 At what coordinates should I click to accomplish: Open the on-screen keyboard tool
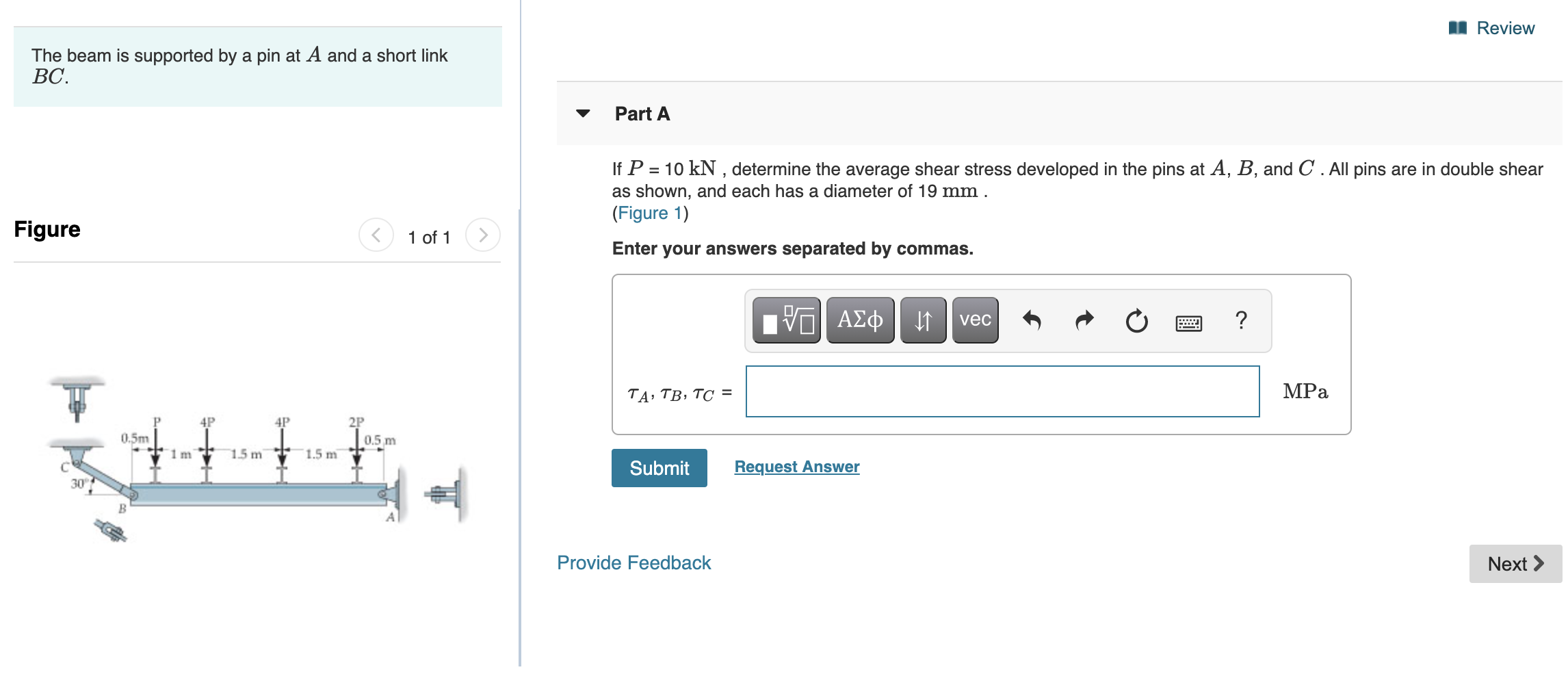(1189, 320)
